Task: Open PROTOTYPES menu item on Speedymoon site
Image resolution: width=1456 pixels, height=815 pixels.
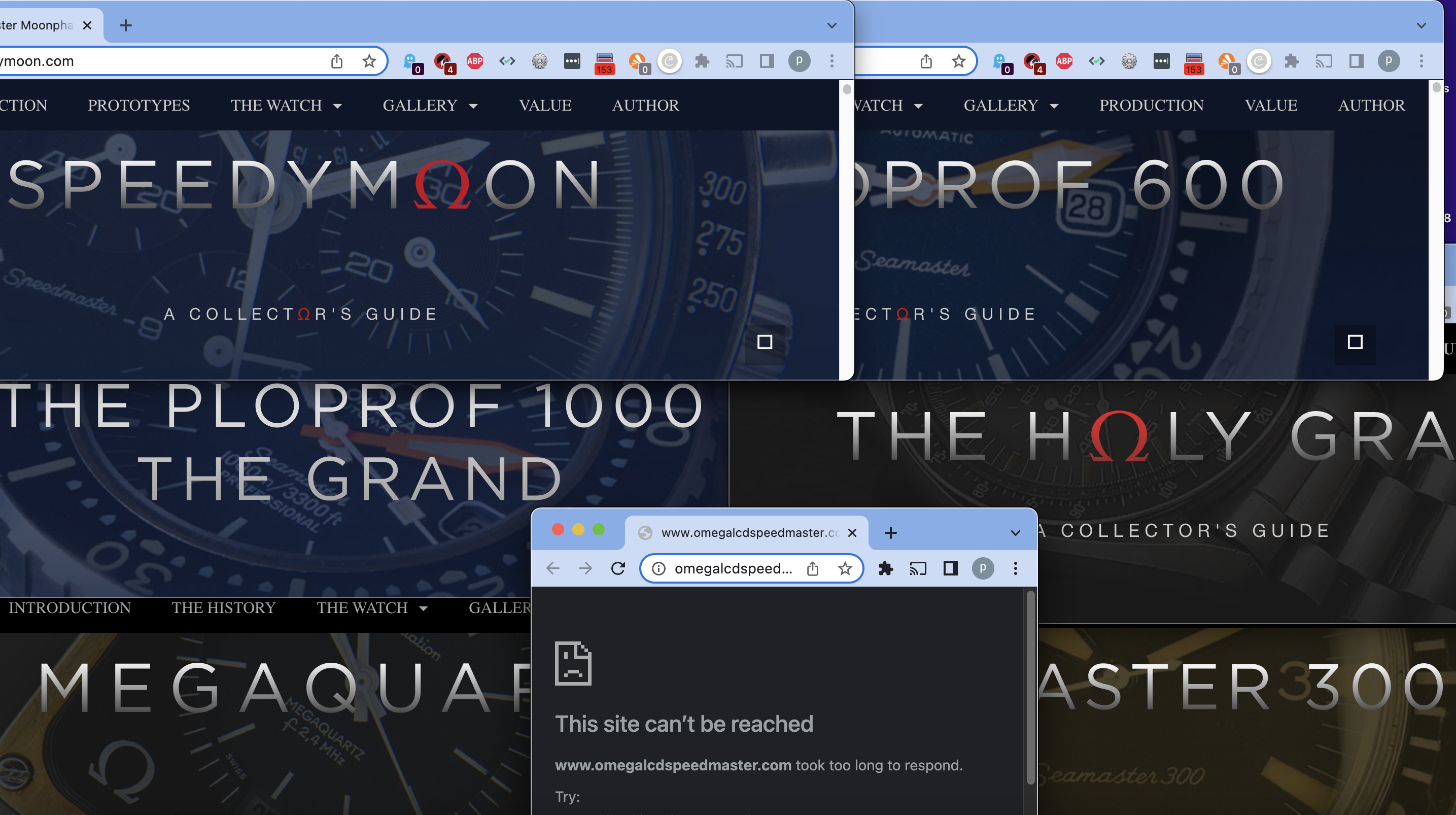Action: [x=138, y=105]
